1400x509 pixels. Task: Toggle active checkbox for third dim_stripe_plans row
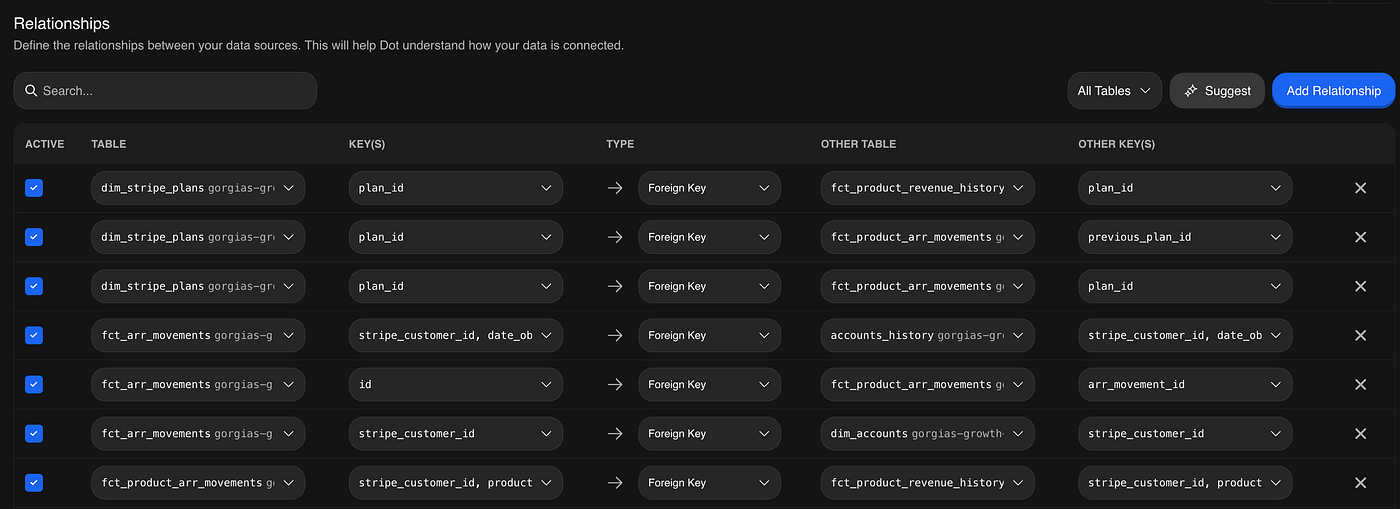pyautogui.click(x=34, y=286)
